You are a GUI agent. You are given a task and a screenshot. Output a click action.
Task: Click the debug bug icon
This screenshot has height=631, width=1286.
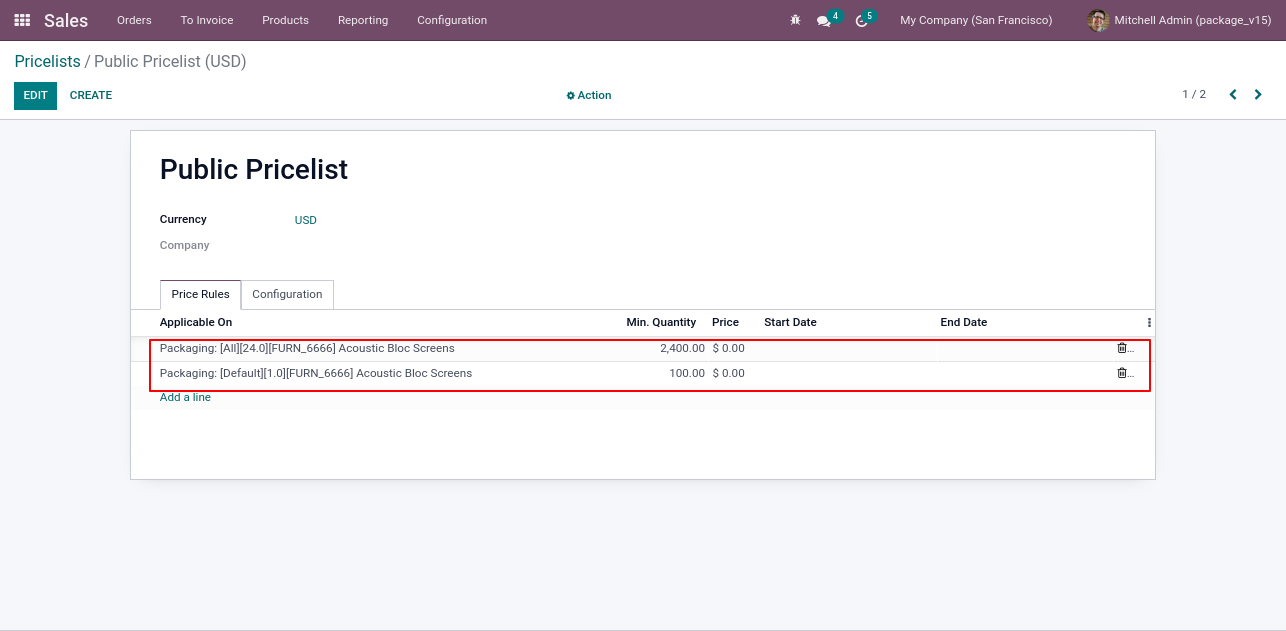coord(795,20)
